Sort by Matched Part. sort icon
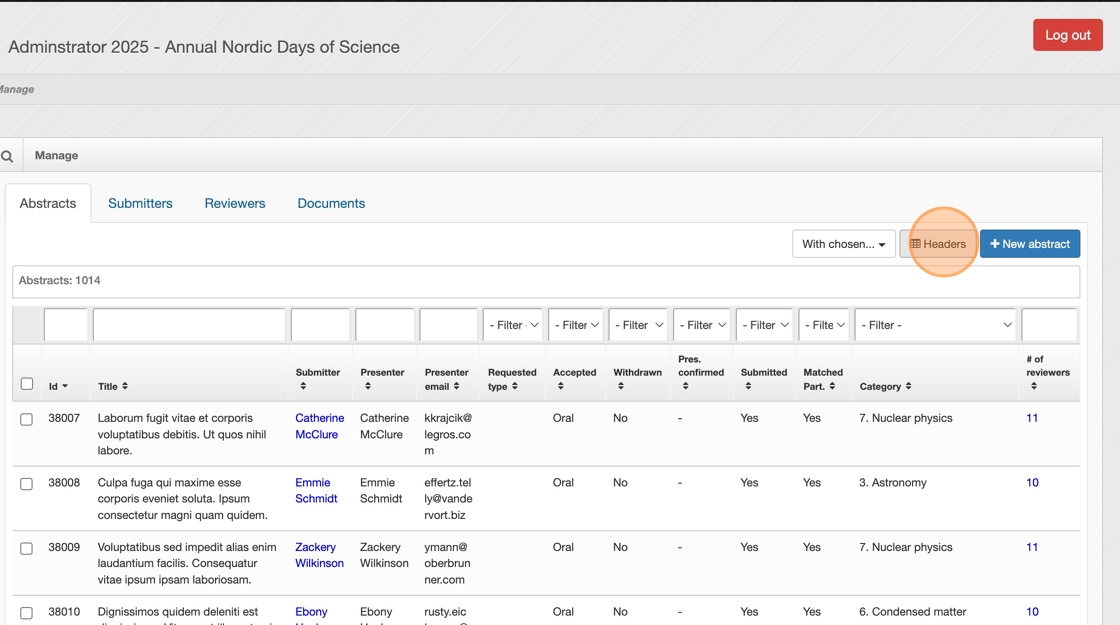Image resolution: width=1120 pixels, height=625 pixels. (832, 386)
